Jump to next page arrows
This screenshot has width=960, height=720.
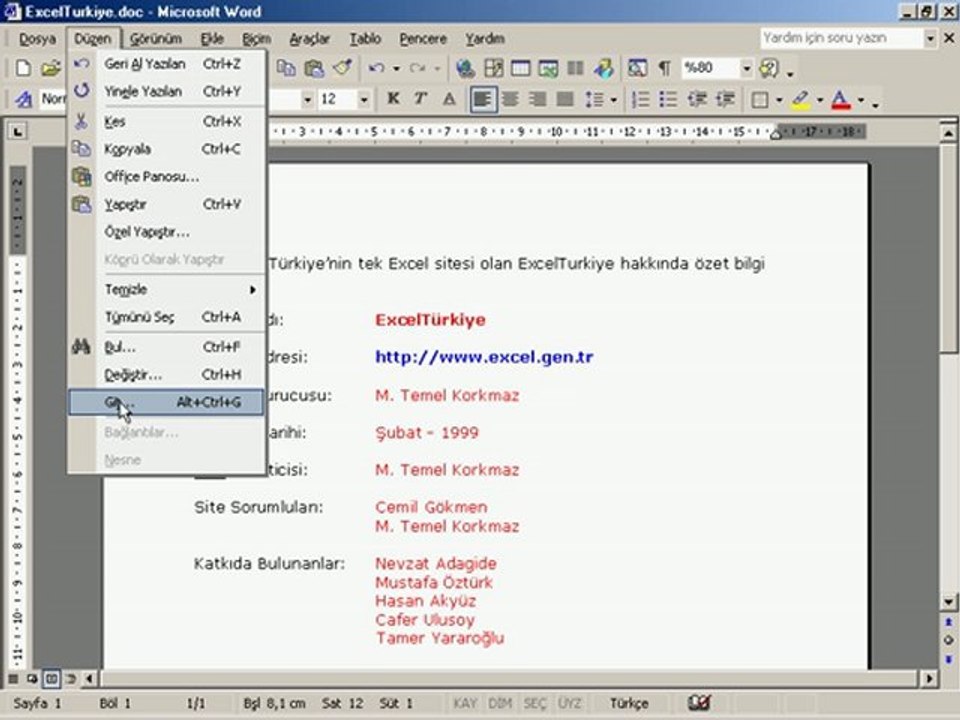coord(948,659)
